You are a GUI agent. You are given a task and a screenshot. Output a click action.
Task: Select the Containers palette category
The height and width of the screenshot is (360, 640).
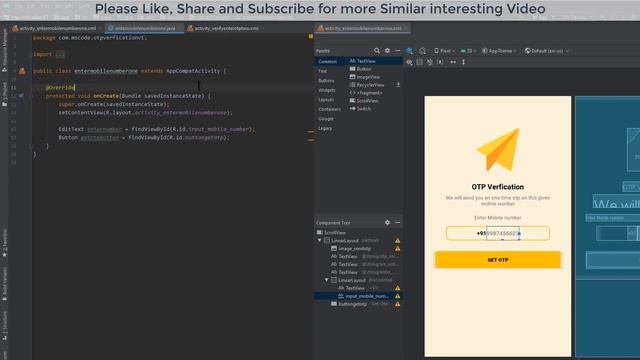point(329,109)
